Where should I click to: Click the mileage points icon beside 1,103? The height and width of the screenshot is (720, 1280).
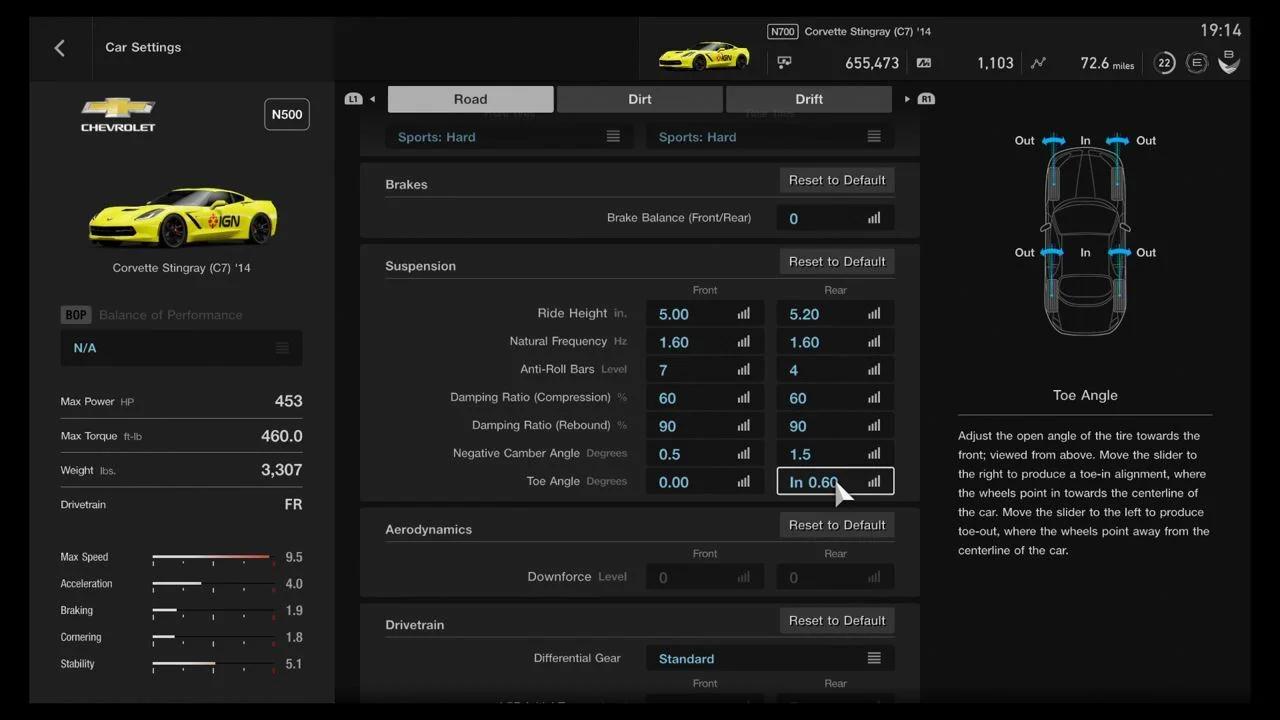924,63
